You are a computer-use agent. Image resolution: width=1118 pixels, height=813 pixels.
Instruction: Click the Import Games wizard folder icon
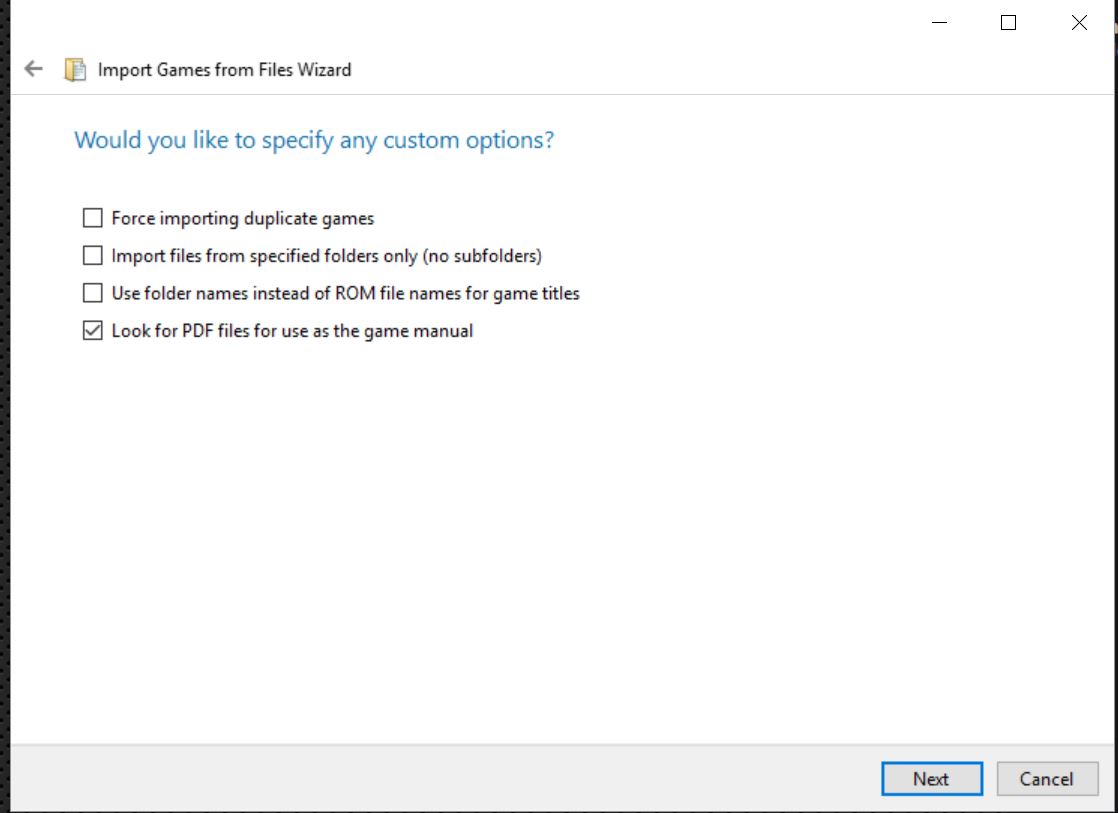(75, 70)
